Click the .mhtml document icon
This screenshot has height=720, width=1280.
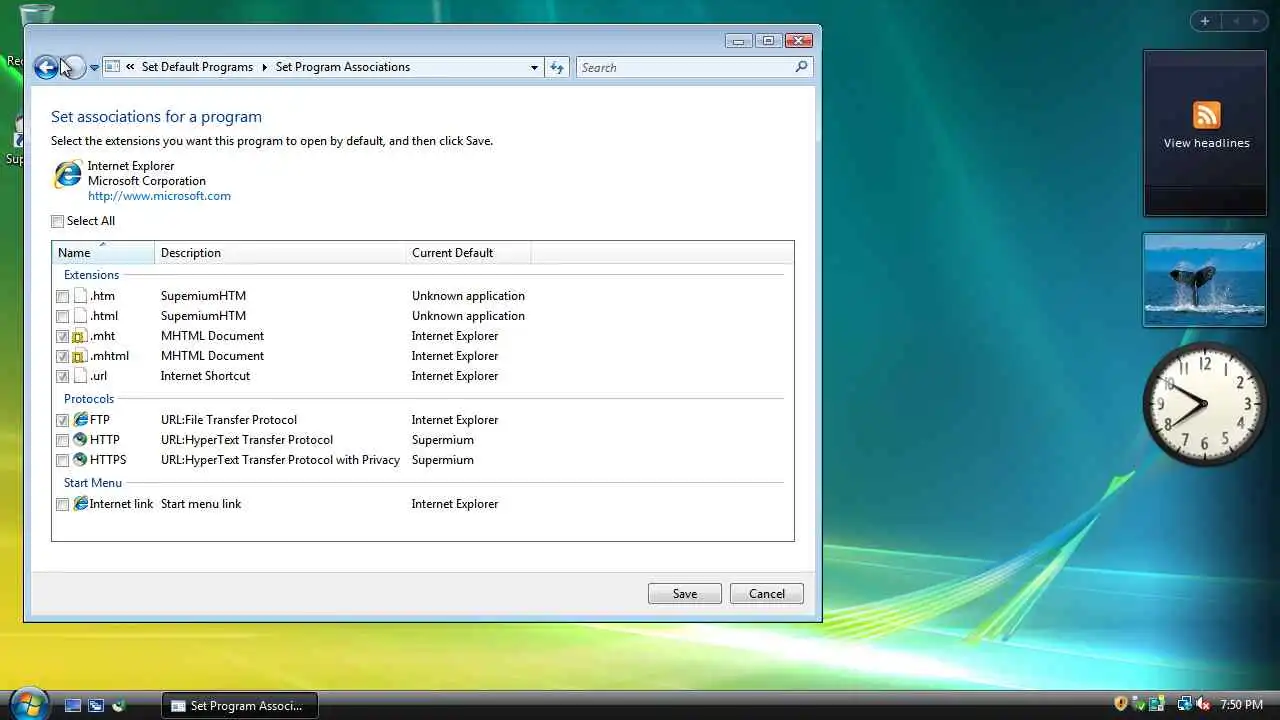[80, 356]
